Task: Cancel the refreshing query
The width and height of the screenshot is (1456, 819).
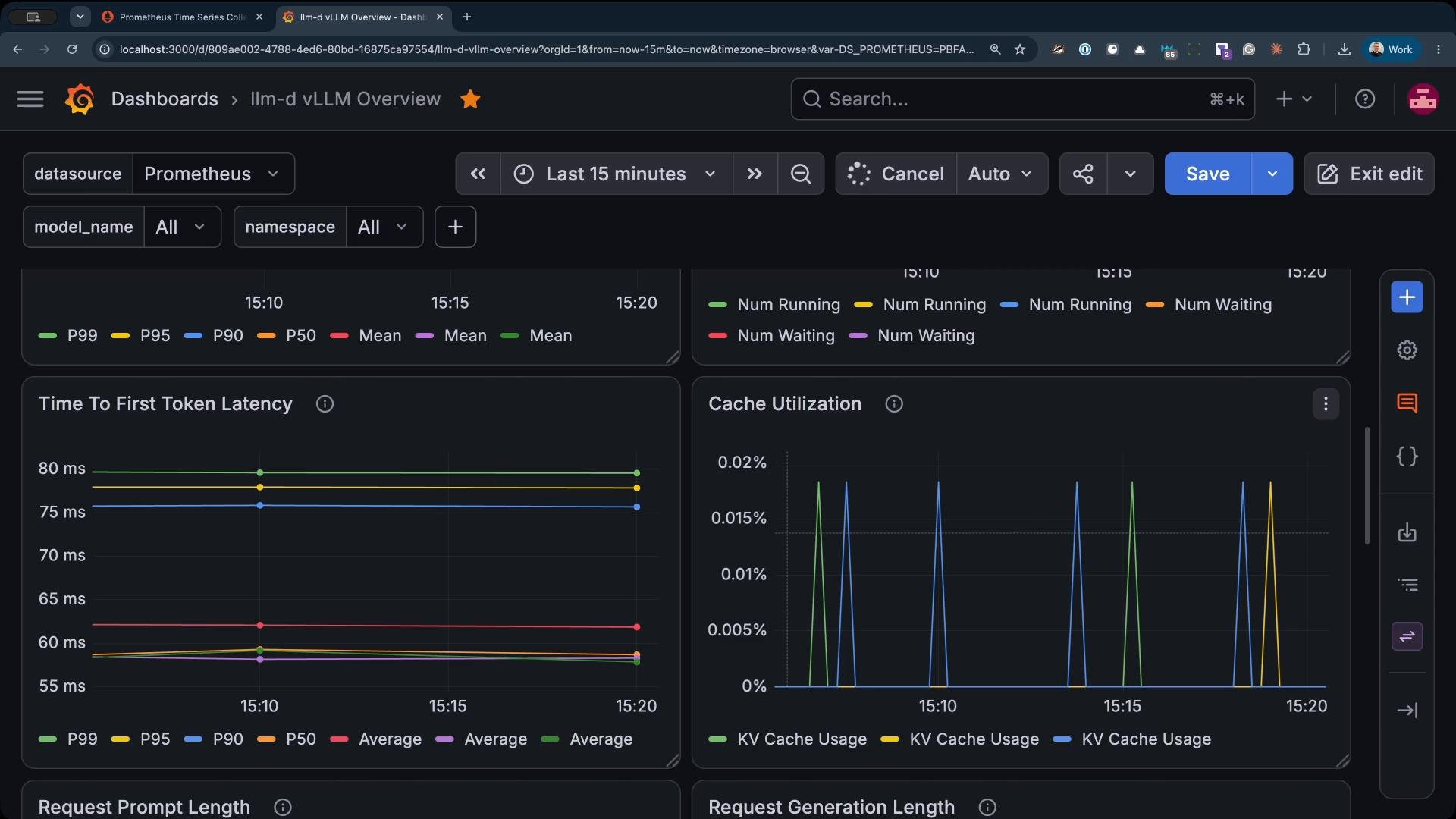Action: (896, 174)
